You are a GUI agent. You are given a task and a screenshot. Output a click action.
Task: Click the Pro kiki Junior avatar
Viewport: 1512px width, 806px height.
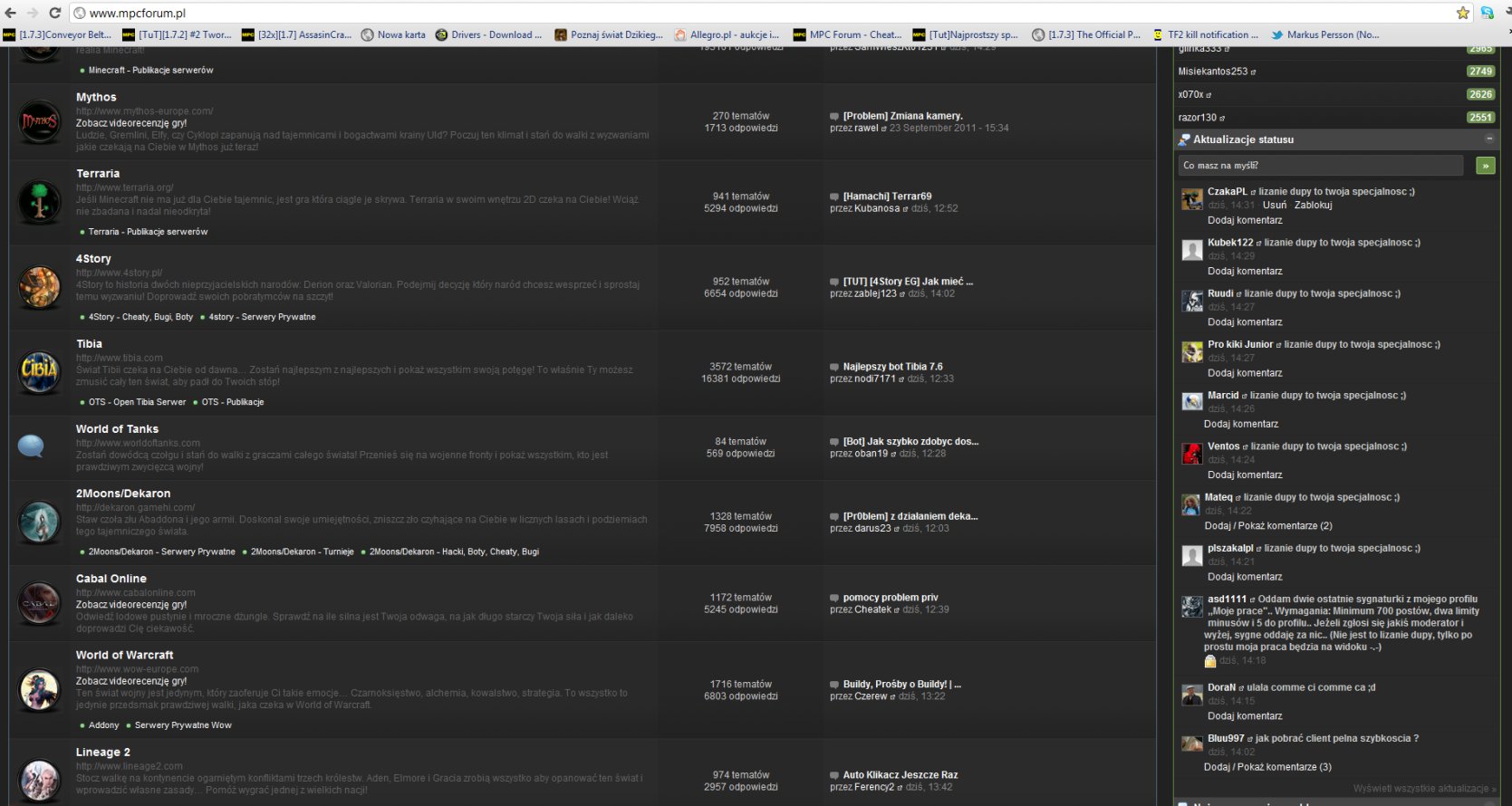pyautogui.click(x=1191, y=351)
